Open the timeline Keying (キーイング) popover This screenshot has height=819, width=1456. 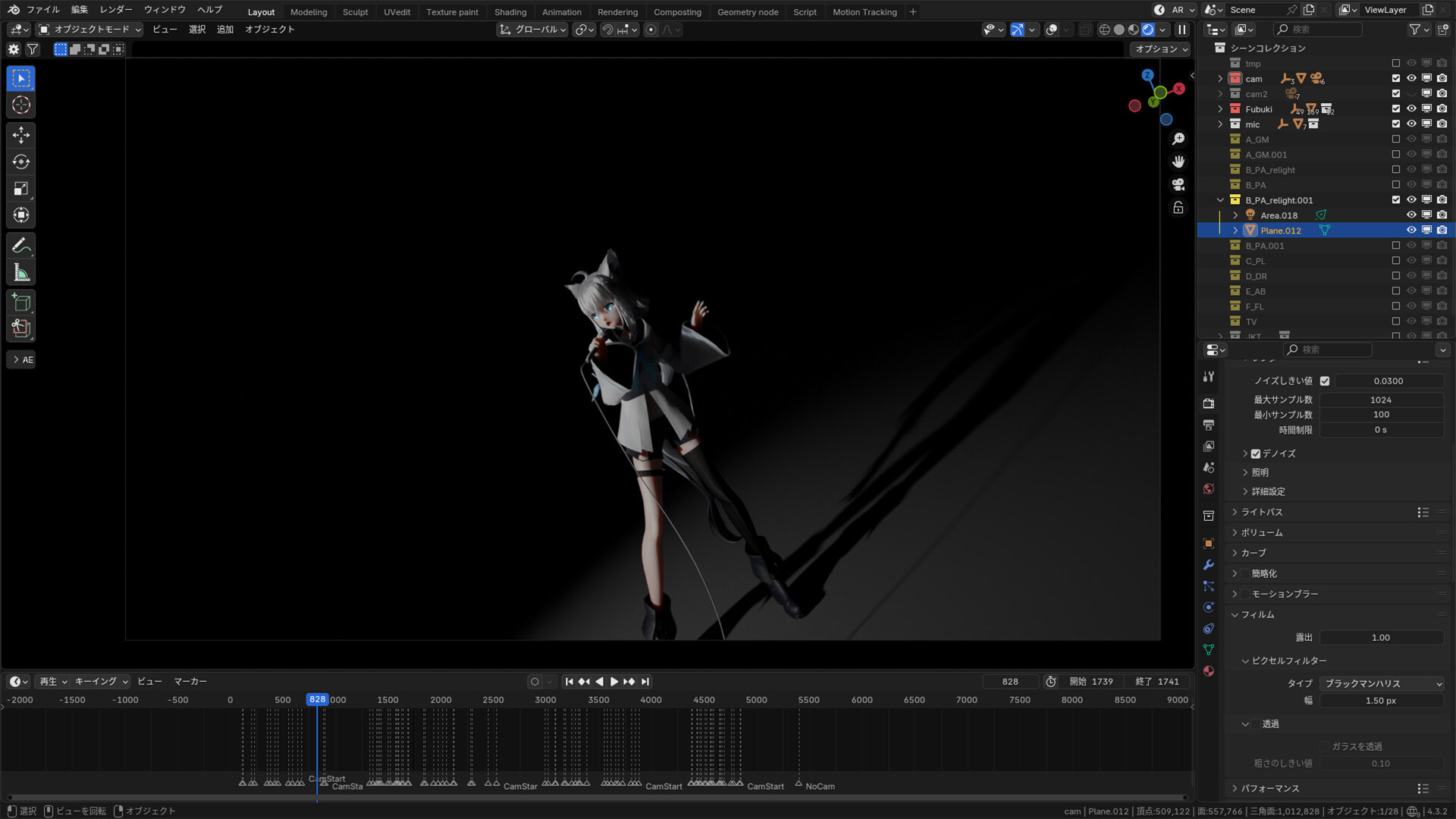pyautogui.click(x=101, y=682)
